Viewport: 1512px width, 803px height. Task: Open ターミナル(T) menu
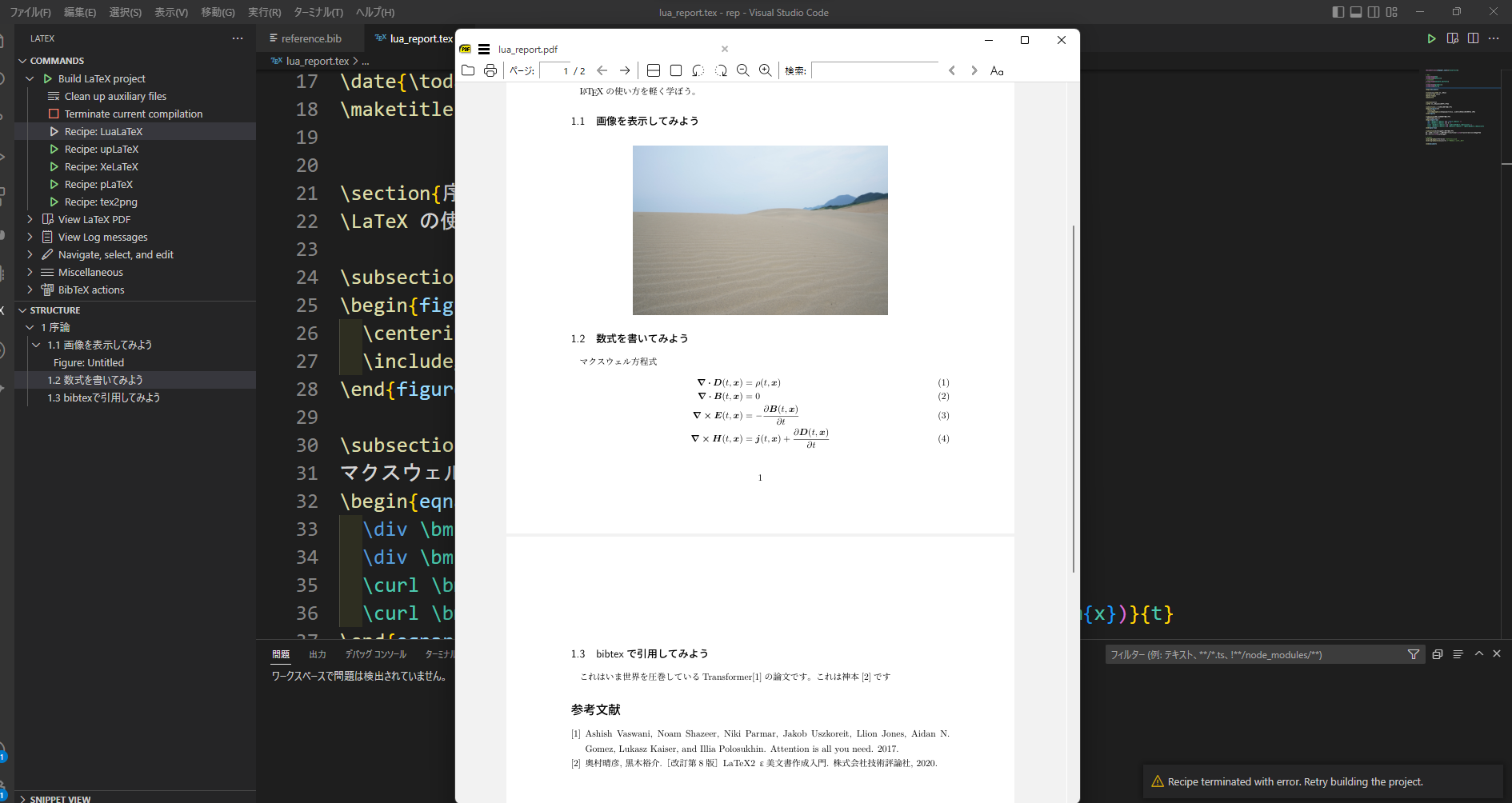[x=318, y=12]
